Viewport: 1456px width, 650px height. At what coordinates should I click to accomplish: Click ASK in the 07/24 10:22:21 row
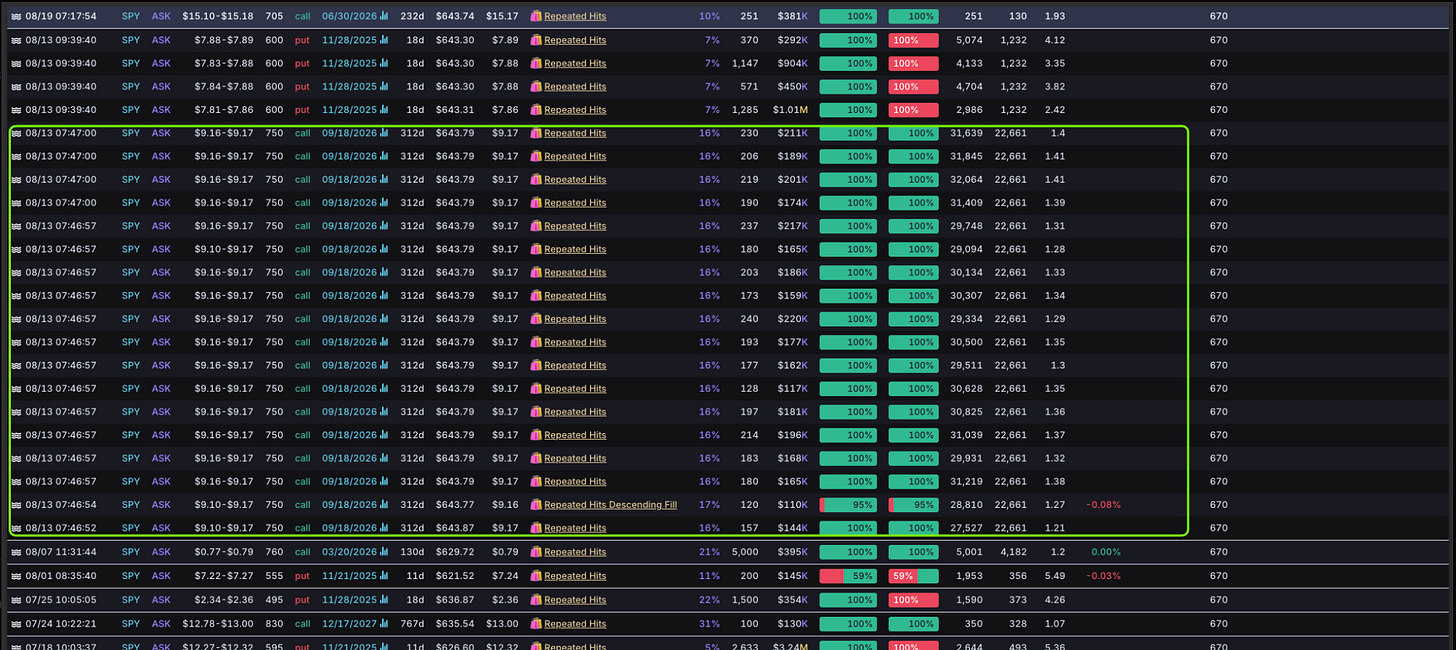click(x=161, y=624)
